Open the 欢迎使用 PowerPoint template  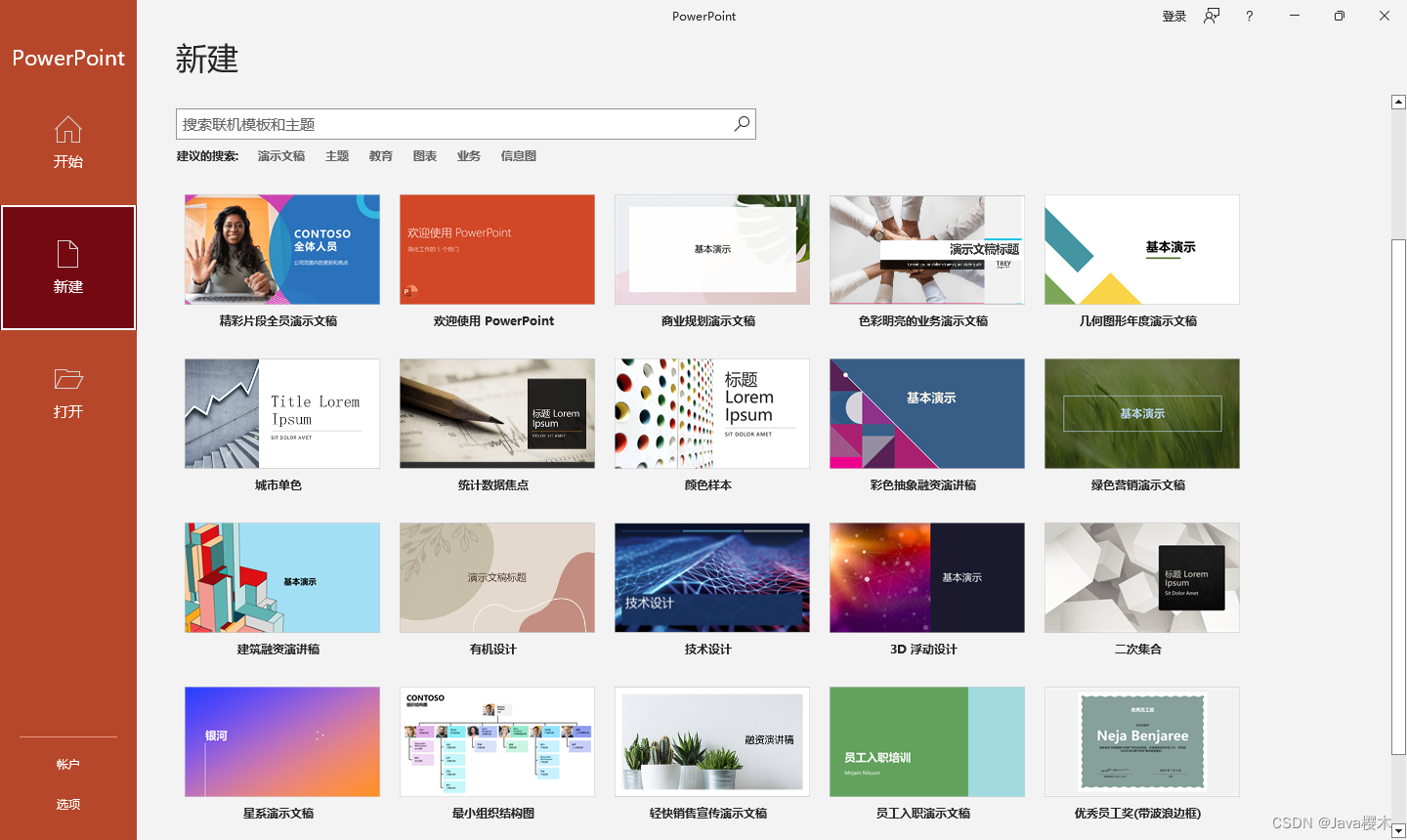[497, 249]
